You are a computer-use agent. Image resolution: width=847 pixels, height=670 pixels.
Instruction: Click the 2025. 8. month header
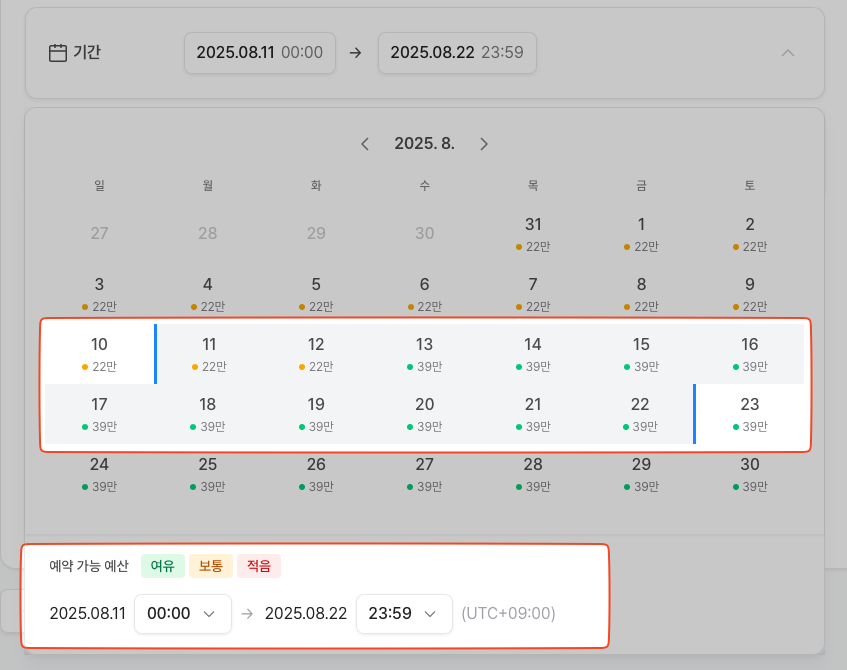[x=424, y=144]
